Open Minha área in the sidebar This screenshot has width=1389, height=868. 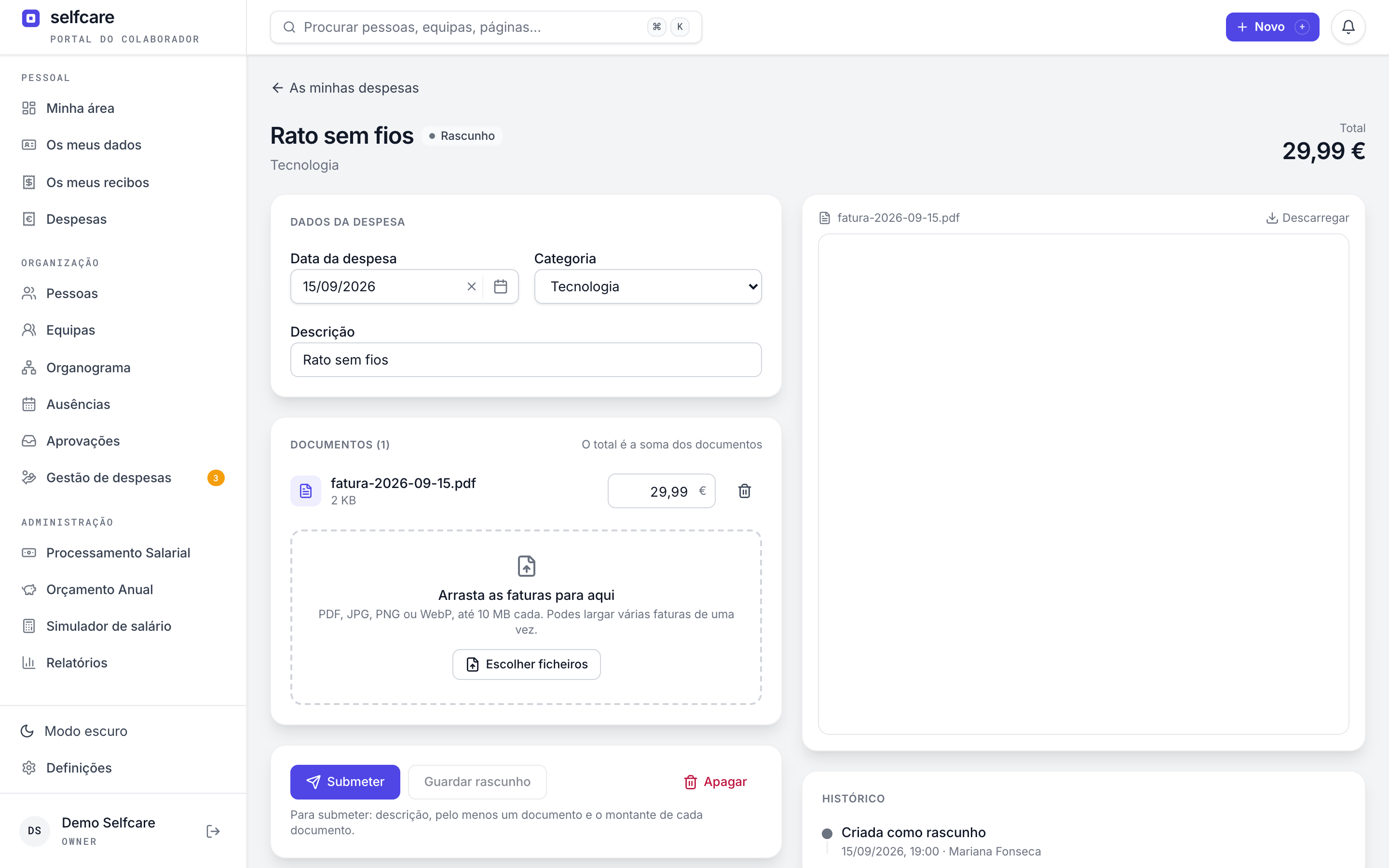point(123,108)
